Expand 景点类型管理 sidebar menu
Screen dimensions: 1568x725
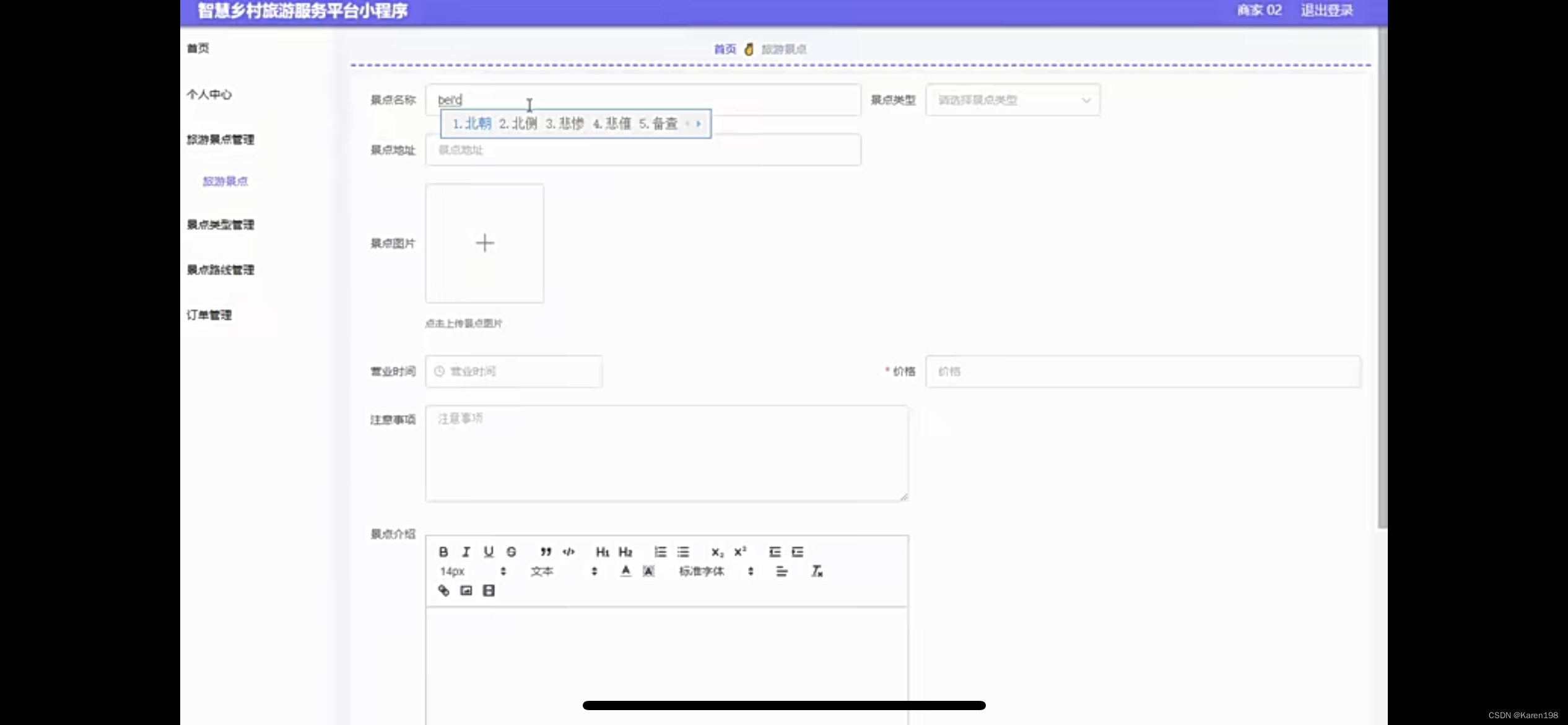pyautogui.click(x=220, y=224)
